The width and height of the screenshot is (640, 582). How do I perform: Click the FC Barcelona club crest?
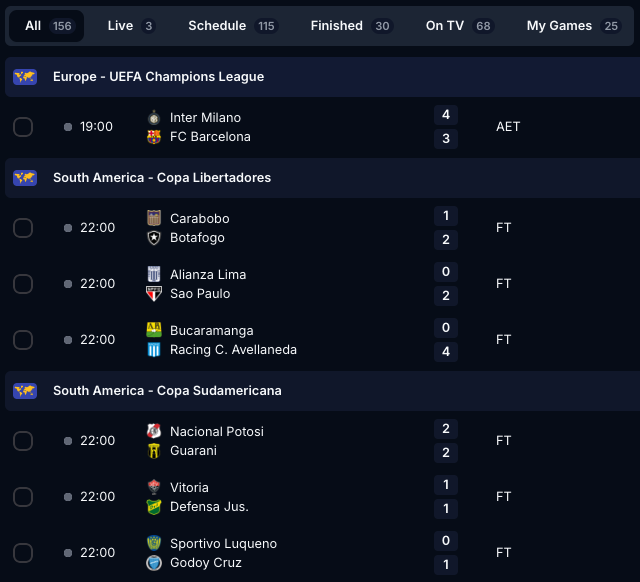154,137
